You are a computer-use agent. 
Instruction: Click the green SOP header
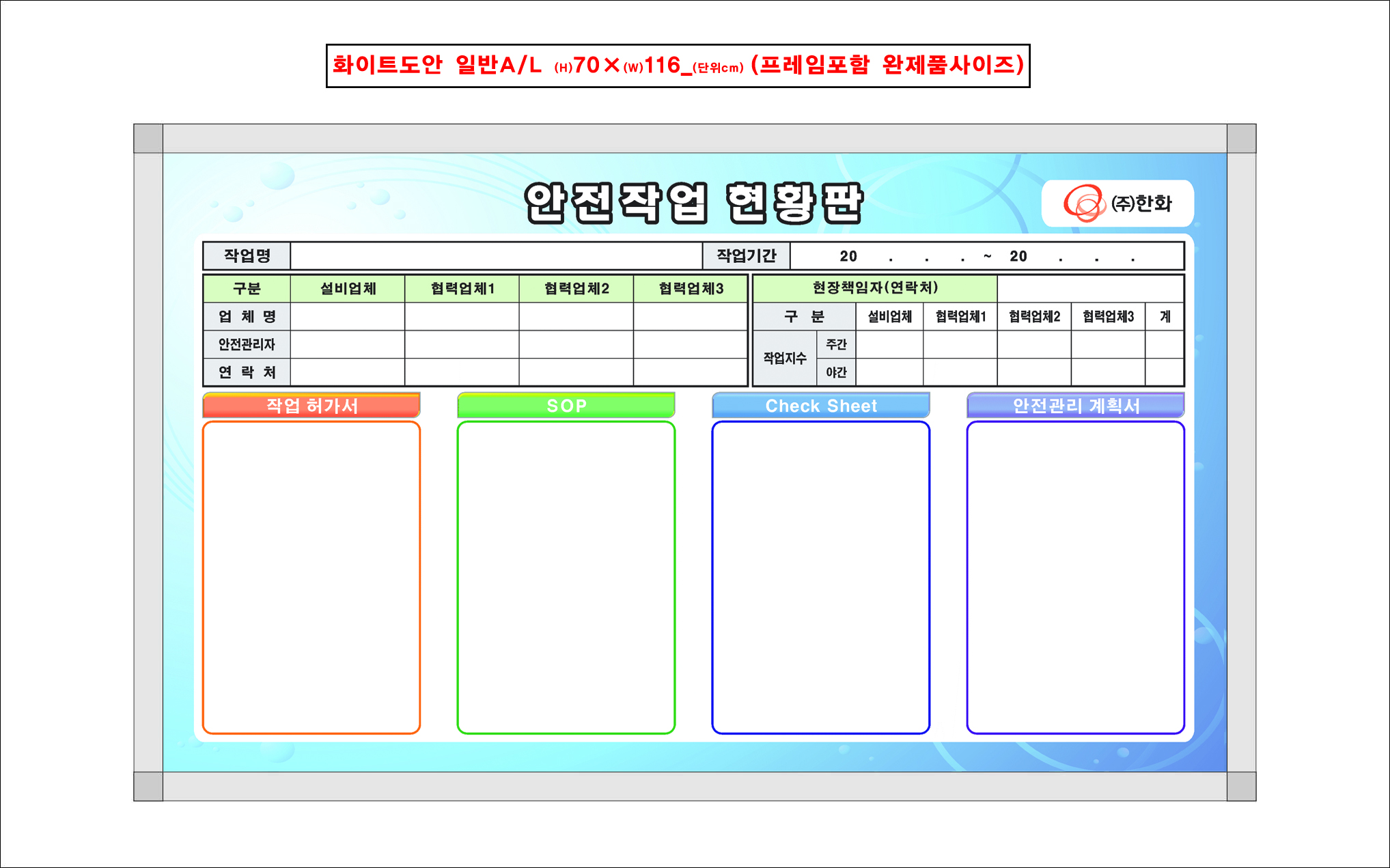(566, 406)
